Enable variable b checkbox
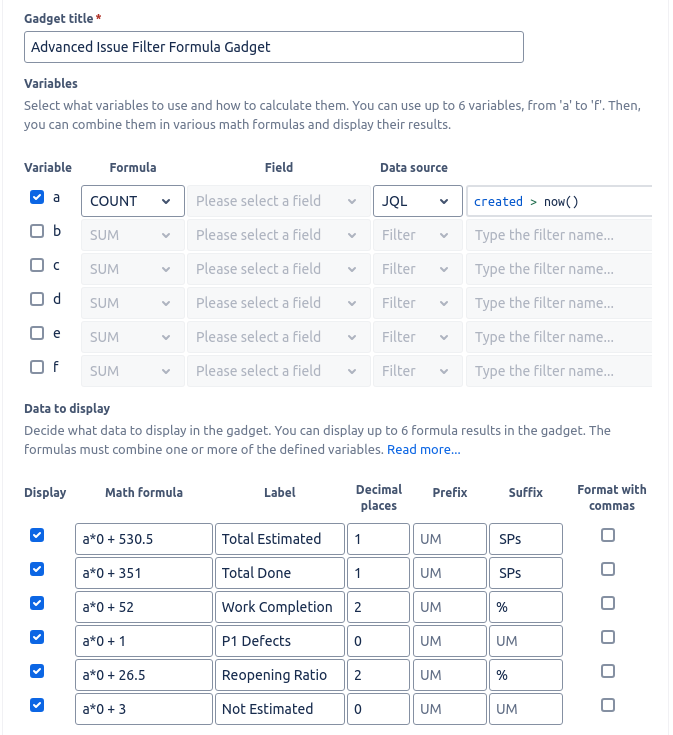 pos(37,232)
